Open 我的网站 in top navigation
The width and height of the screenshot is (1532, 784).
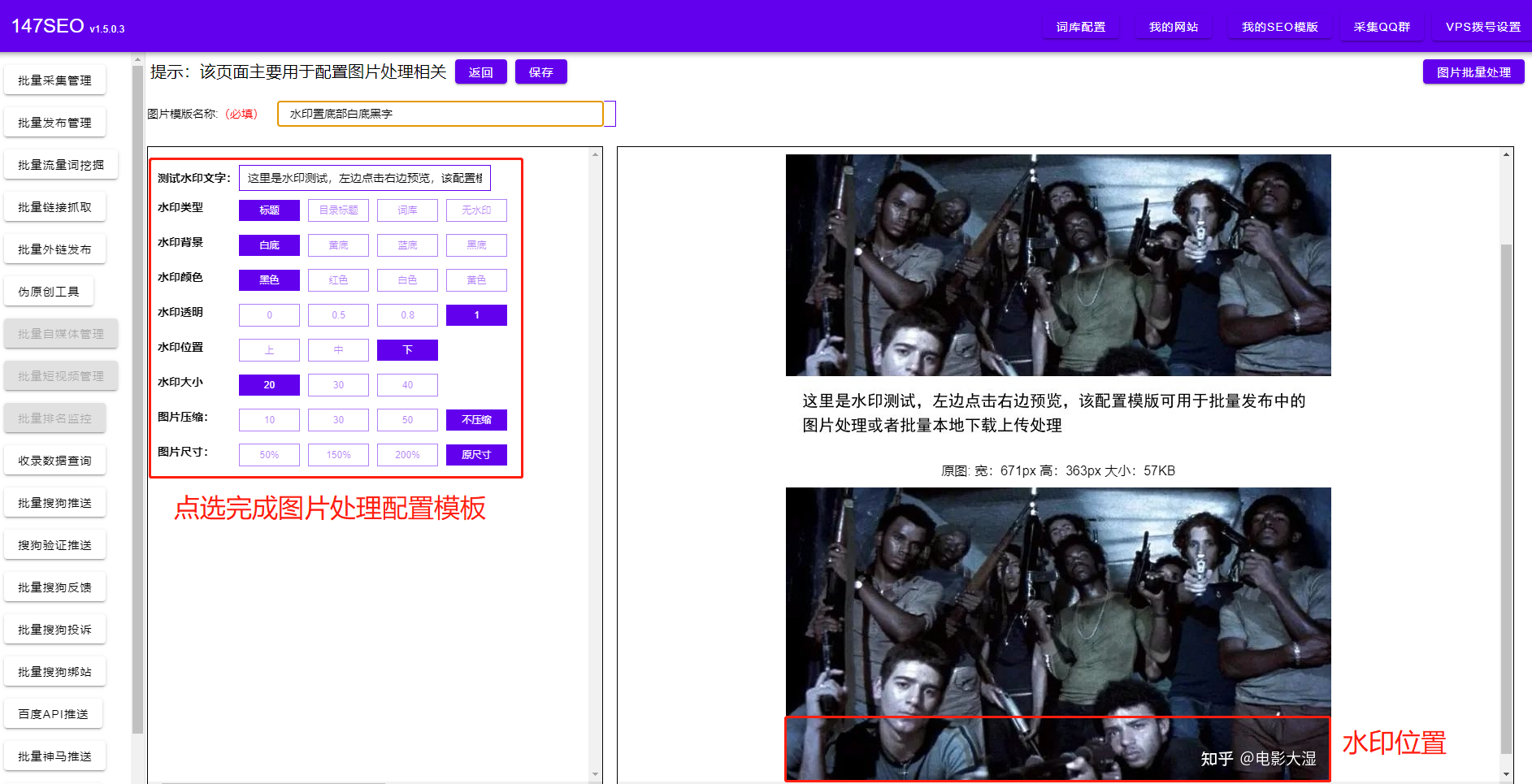pyautogui.click(x=1174, y=27)
